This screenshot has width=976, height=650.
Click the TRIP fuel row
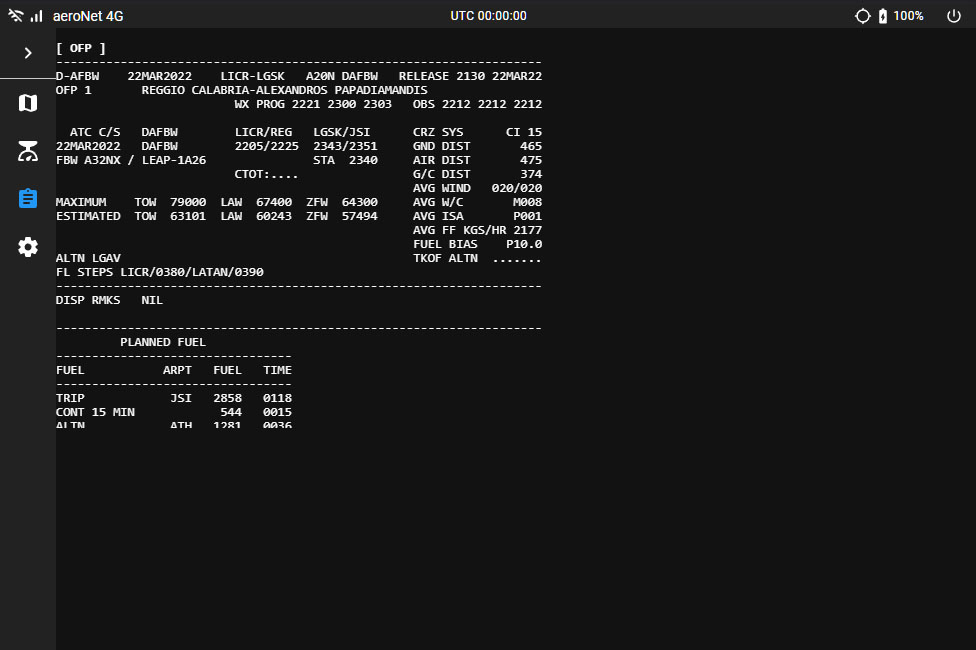click(x=173, y=398)
